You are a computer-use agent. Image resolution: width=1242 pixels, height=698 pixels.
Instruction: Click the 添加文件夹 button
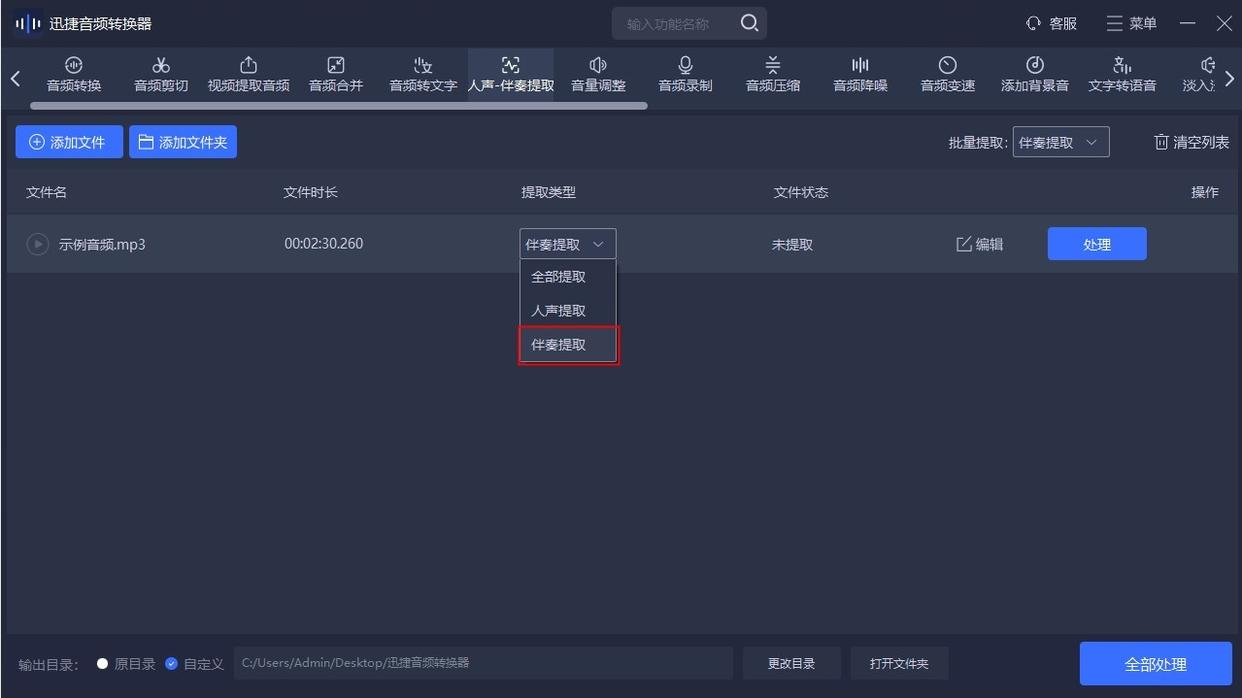pos(183,142)
